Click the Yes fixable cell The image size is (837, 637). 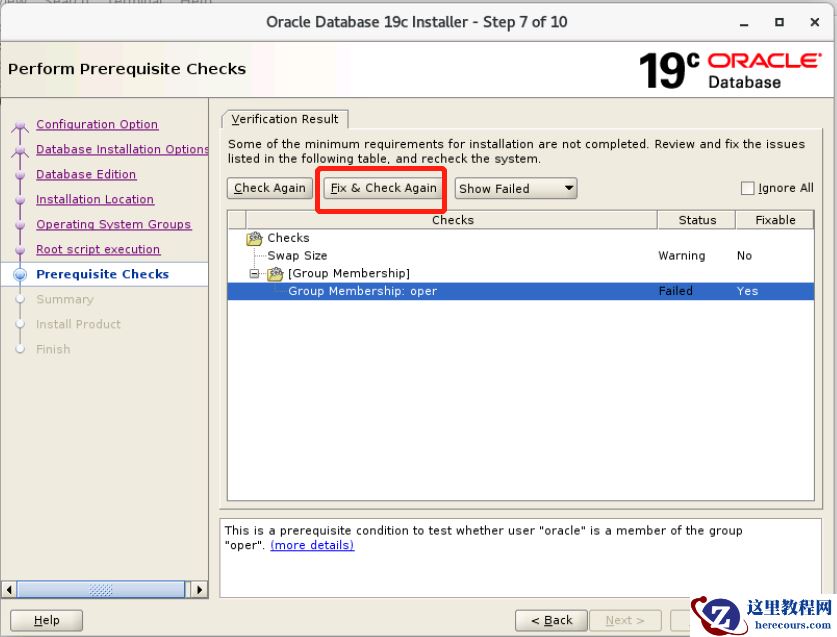click(747, 291)
